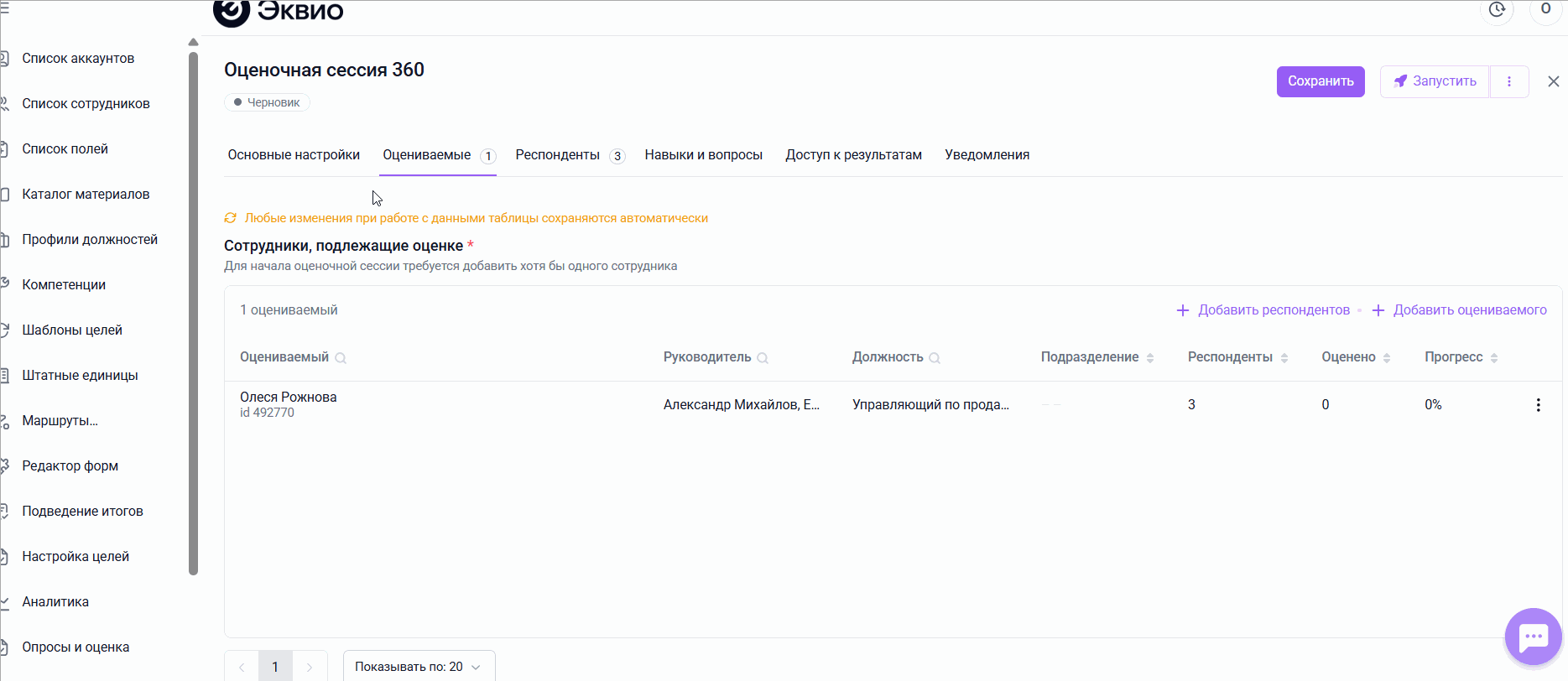Click the Оценочная сессия 360 title
Screen dimensions: 1568x681
(324, 70)
